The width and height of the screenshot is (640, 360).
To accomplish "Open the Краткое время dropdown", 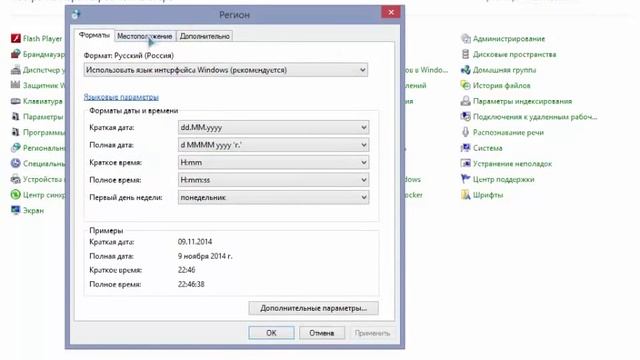I will pyautogui.click(x=273, y=162).
